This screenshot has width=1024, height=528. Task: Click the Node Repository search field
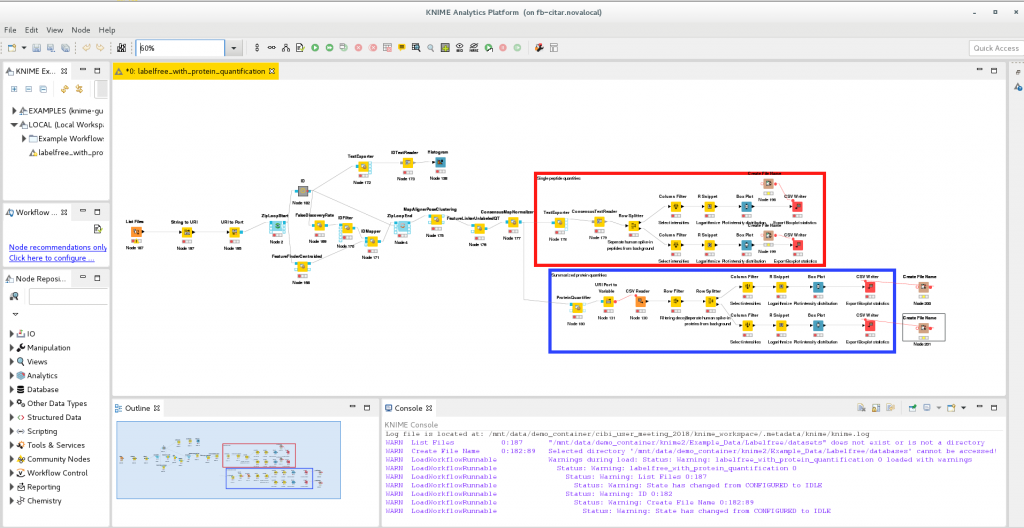tap(68, 297)
